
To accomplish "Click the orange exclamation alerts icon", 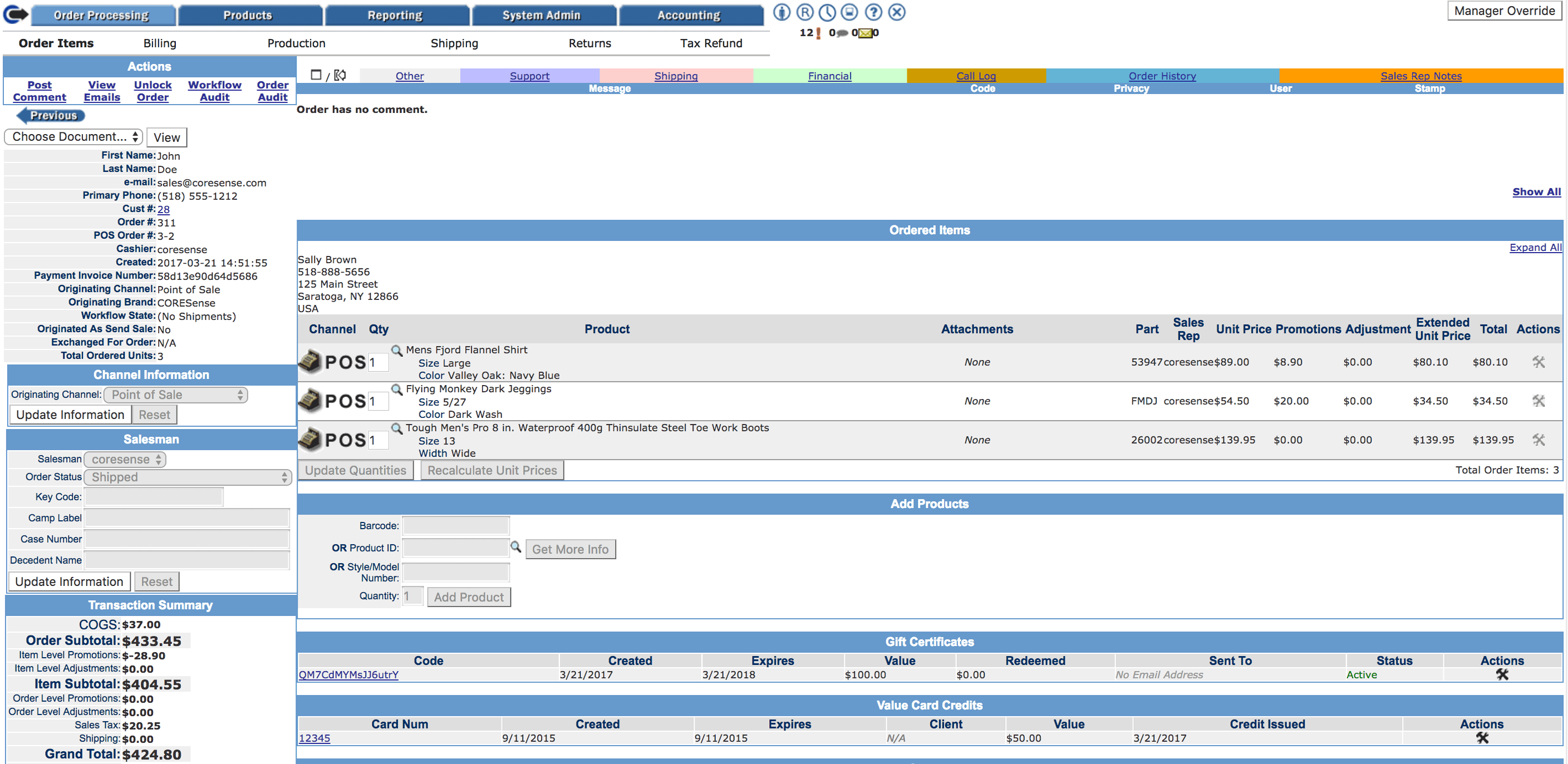I will pos(818,33).
